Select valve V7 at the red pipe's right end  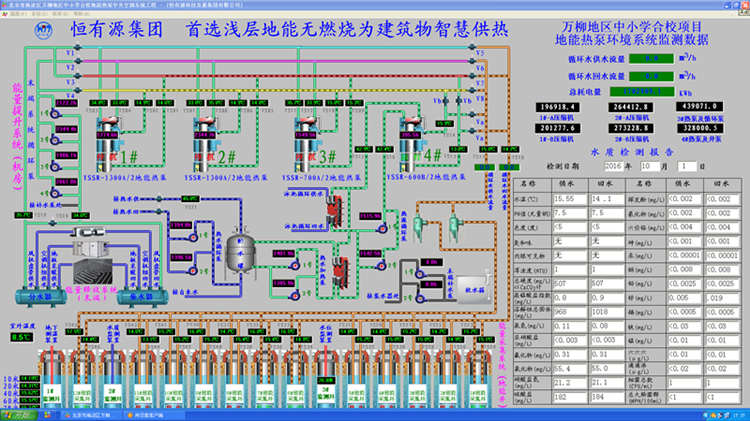point(472,76)
